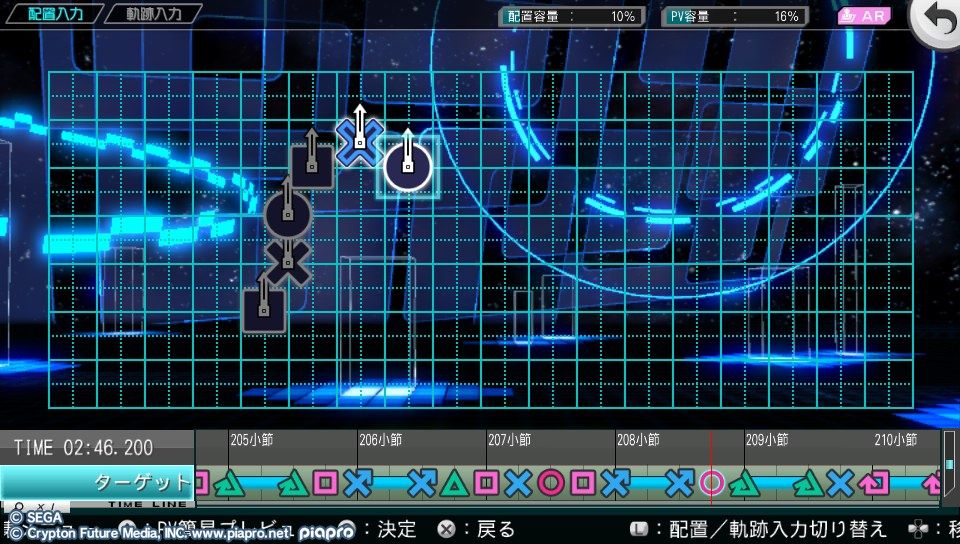Select the blue cross note in measure 207
960x544 pixels.
(x=518, y=483)
